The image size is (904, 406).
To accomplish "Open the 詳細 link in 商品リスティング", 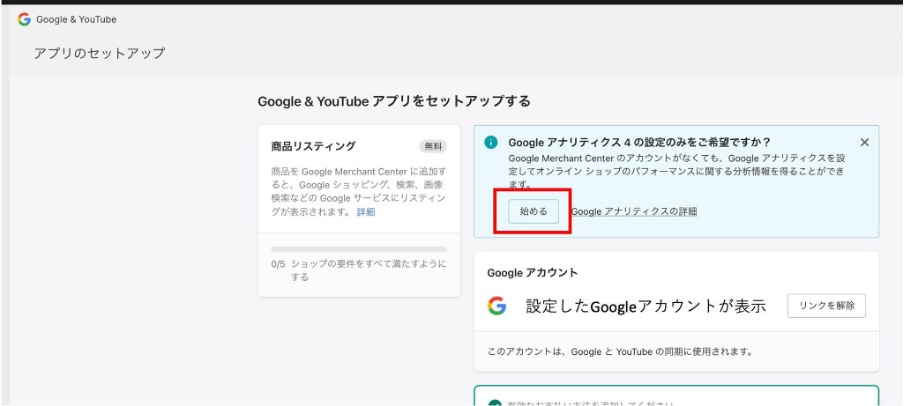I will pyautogui.click(x=366, y=212).
